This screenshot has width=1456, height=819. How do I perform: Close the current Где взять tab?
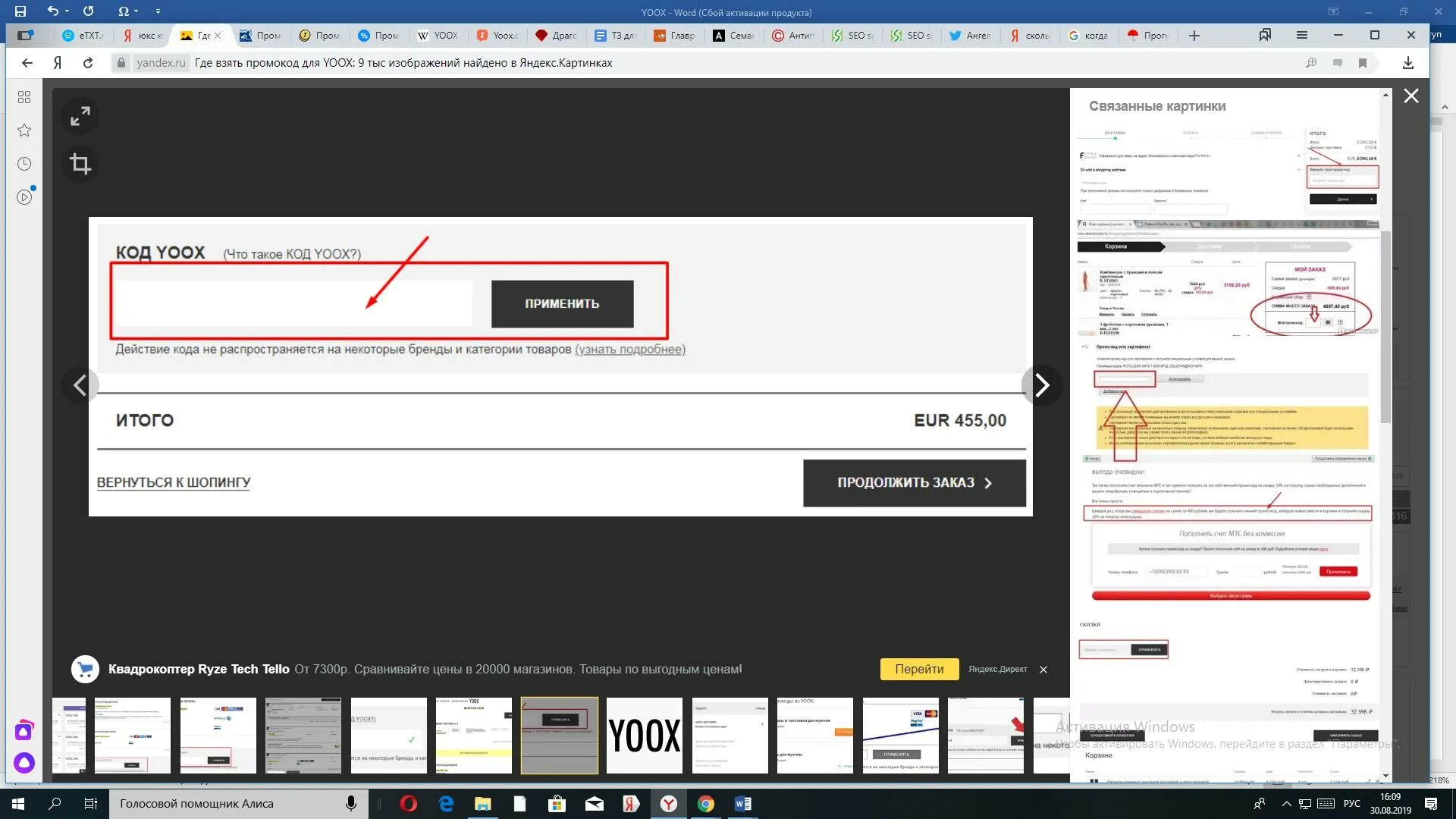pyautogui.click(x=218, y=36)
